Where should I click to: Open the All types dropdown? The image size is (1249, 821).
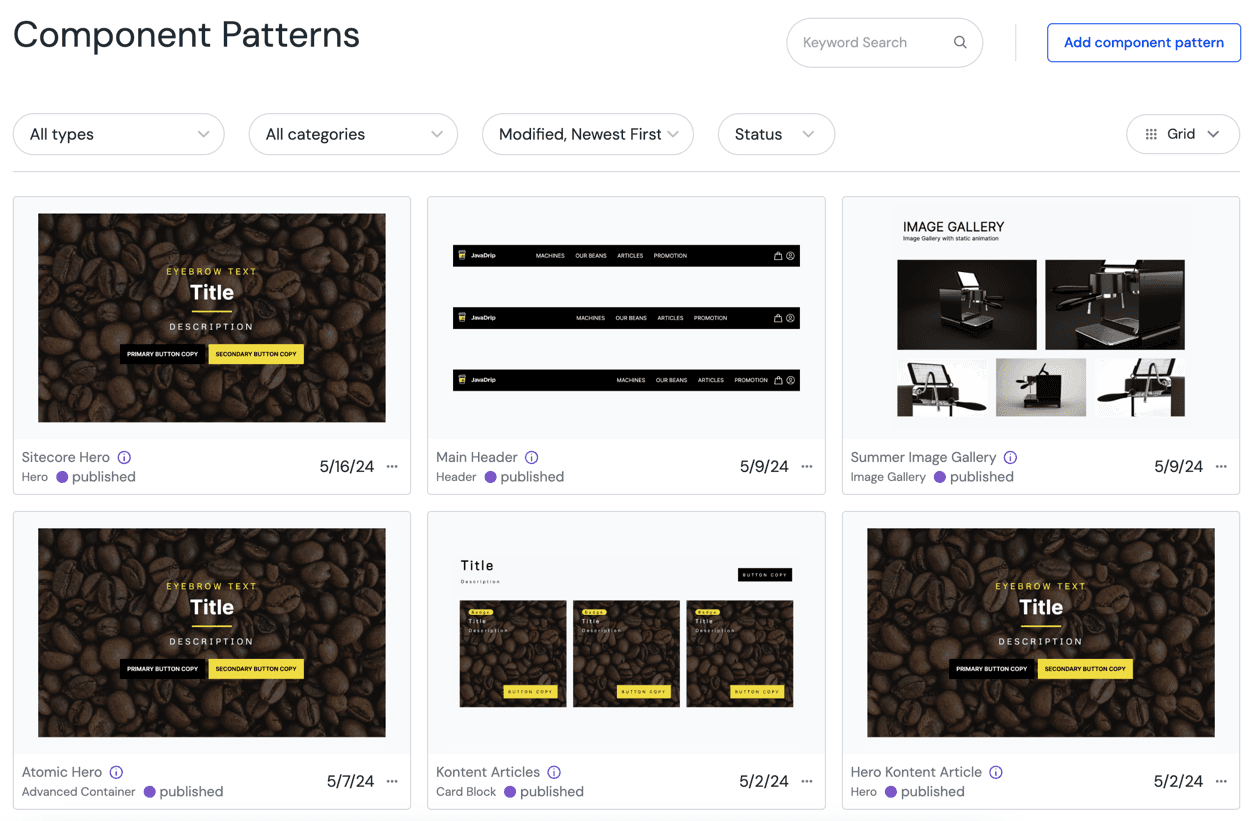tap(118, 134)
